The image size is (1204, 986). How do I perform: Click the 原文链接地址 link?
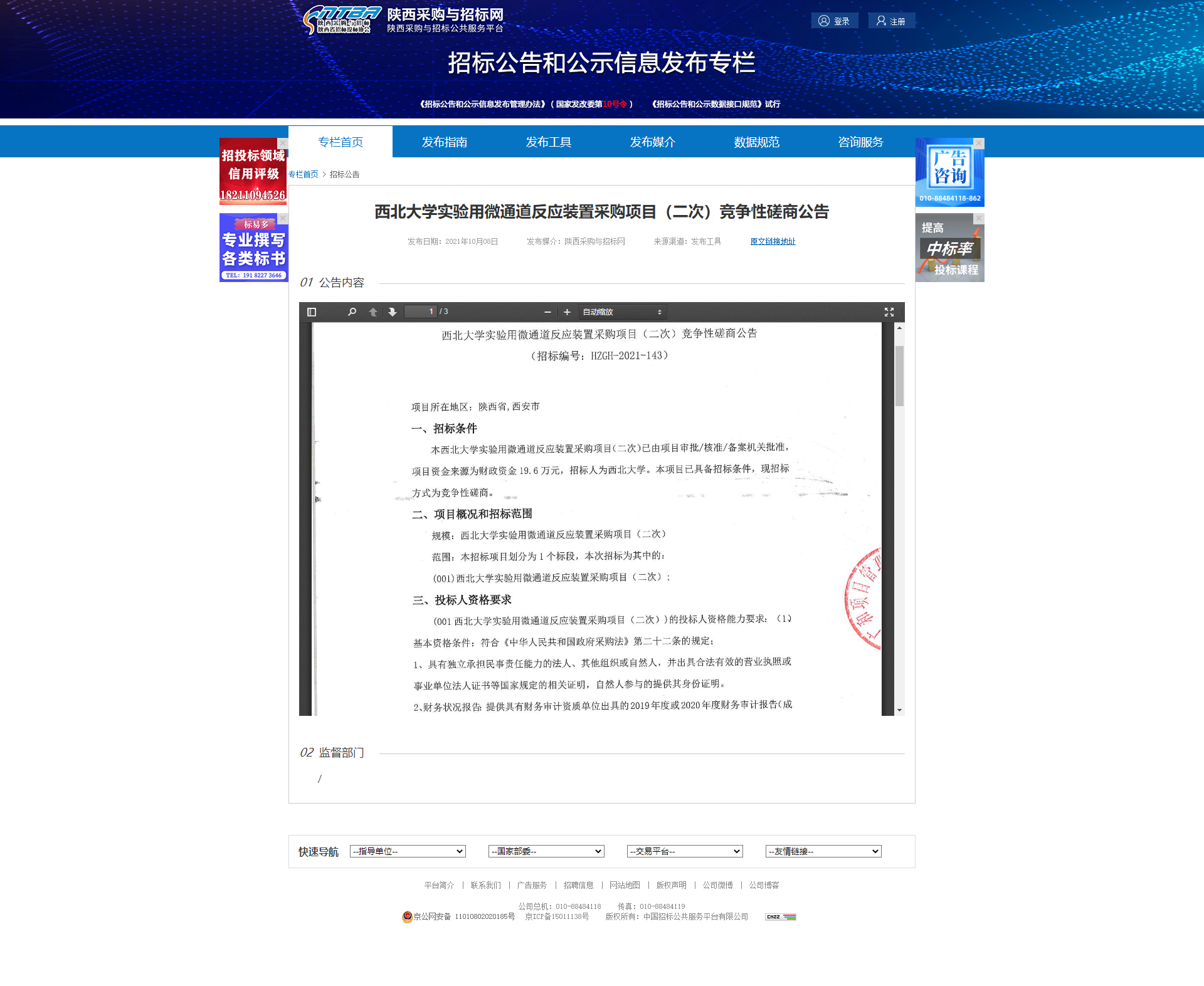click(x=773, y=241)
